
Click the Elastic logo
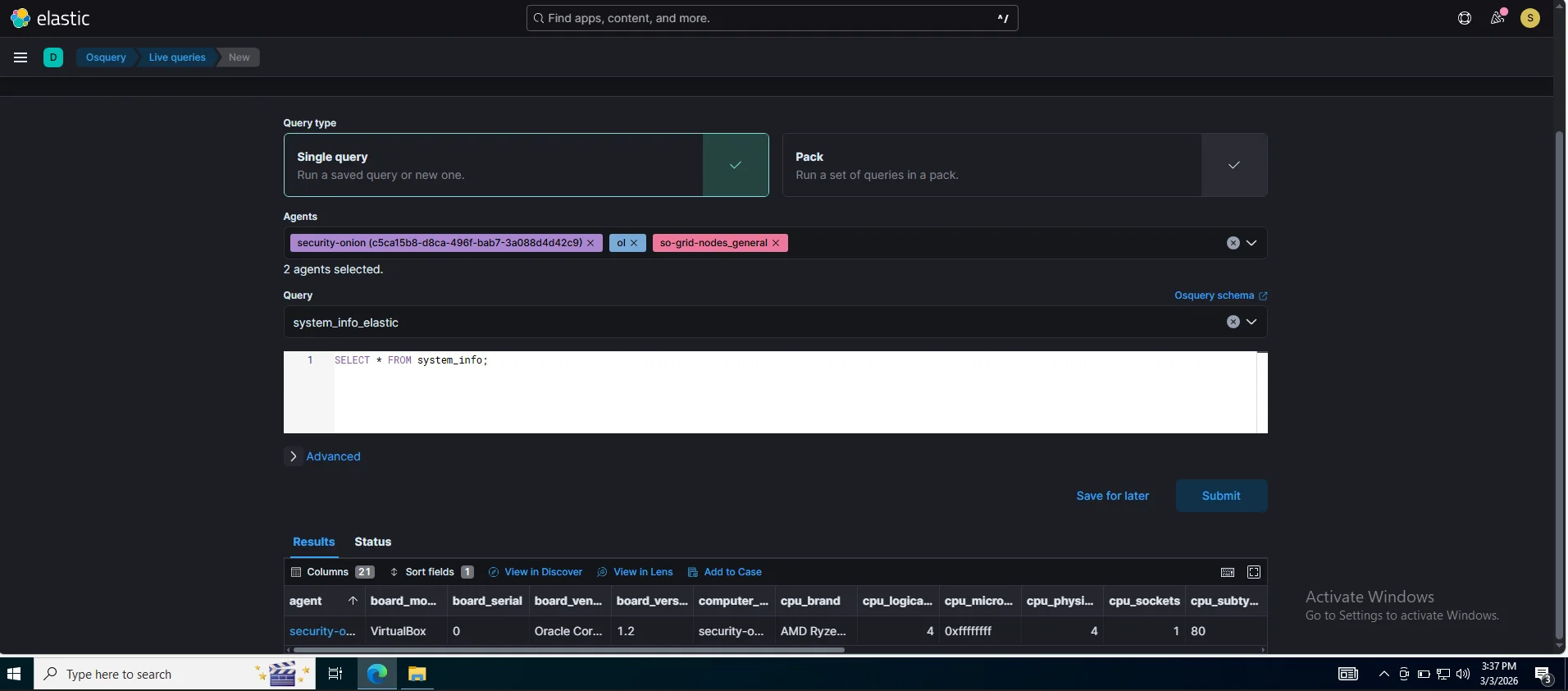pos(50,18)
